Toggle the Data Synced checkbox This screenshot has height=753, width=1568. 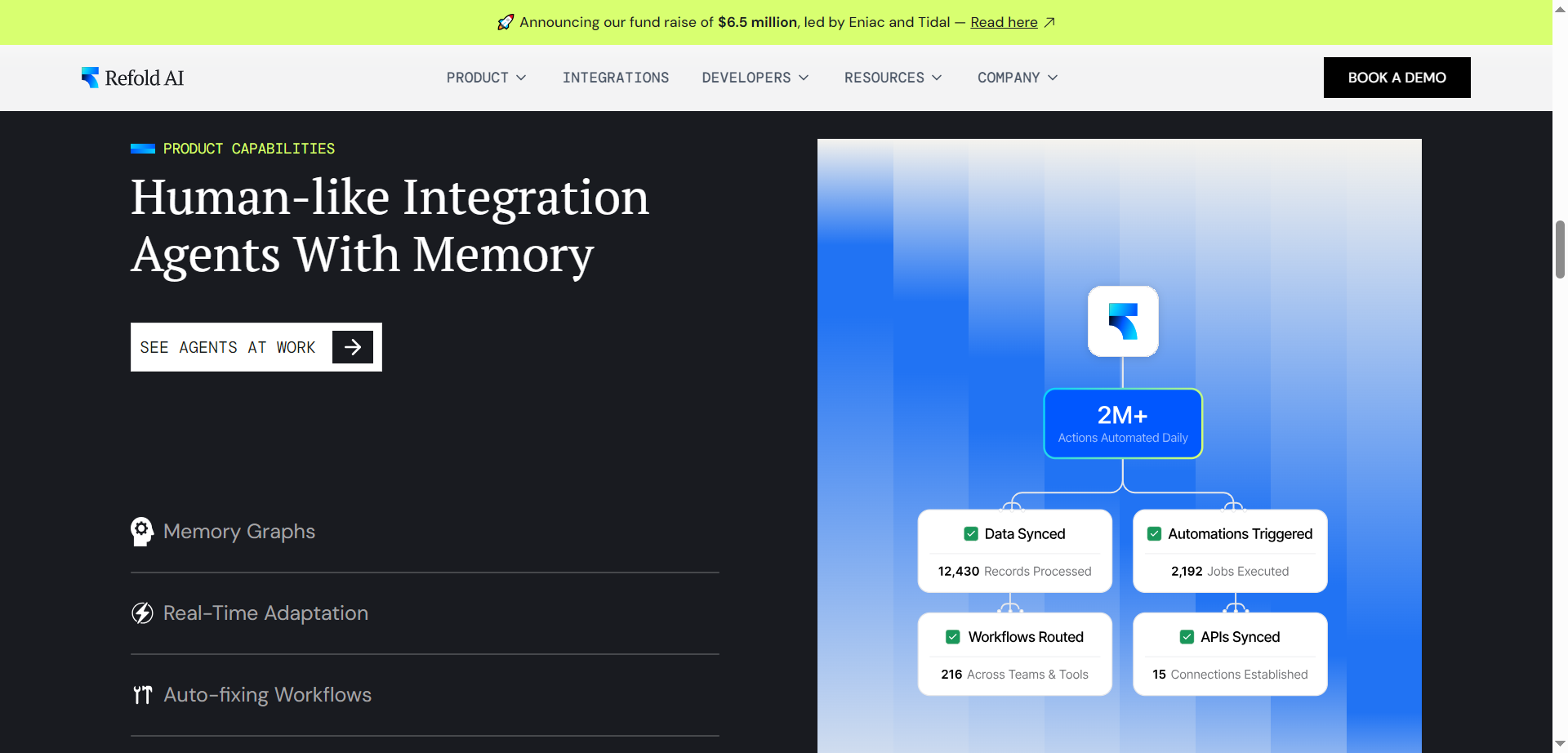pyautogui.click(x=971, y=533)
